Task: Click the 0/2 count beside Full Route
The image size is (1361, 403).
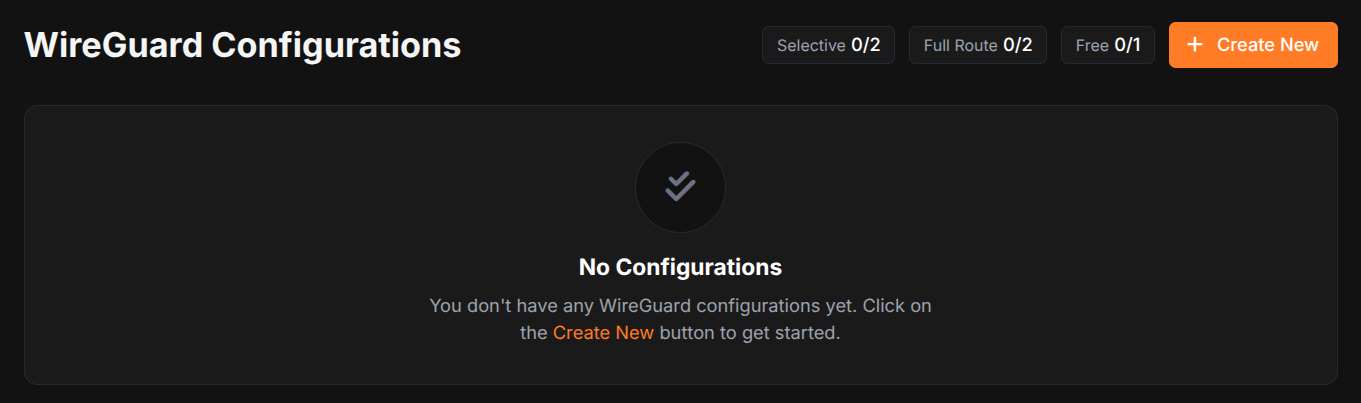Action: (1018, 45)
